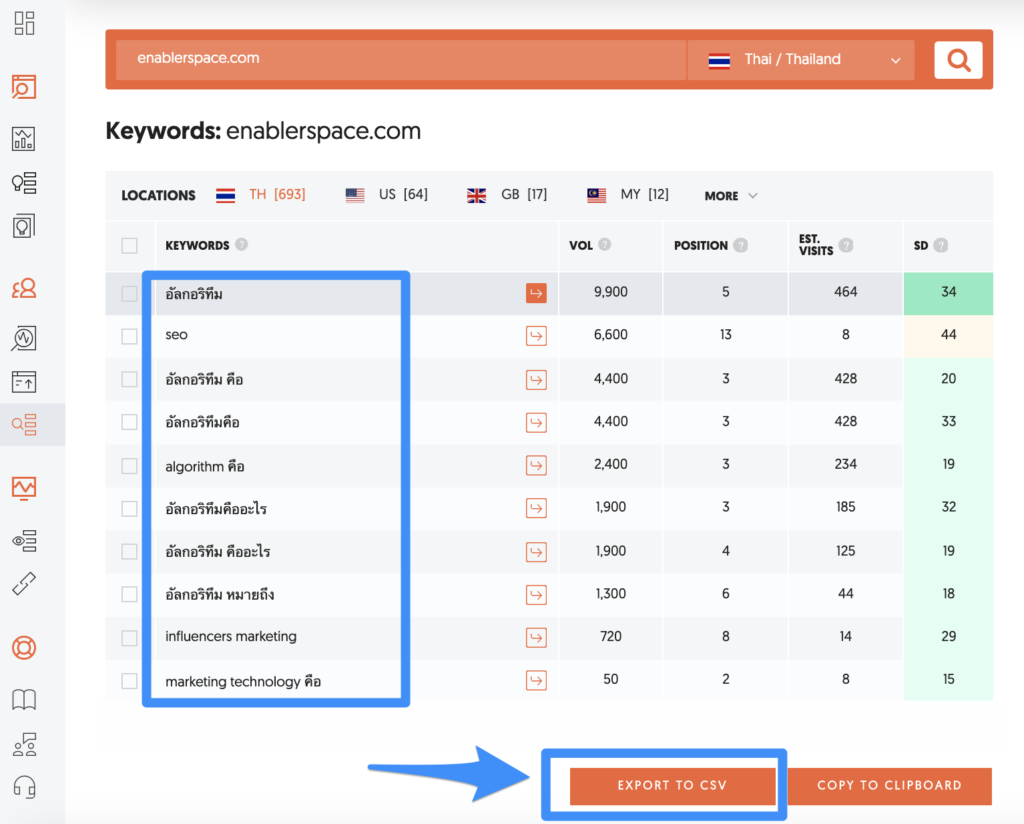The height and width of the screenshot is (824, 1024).
Task: Switch to GB [17] location tab
Action: point(507,195)
